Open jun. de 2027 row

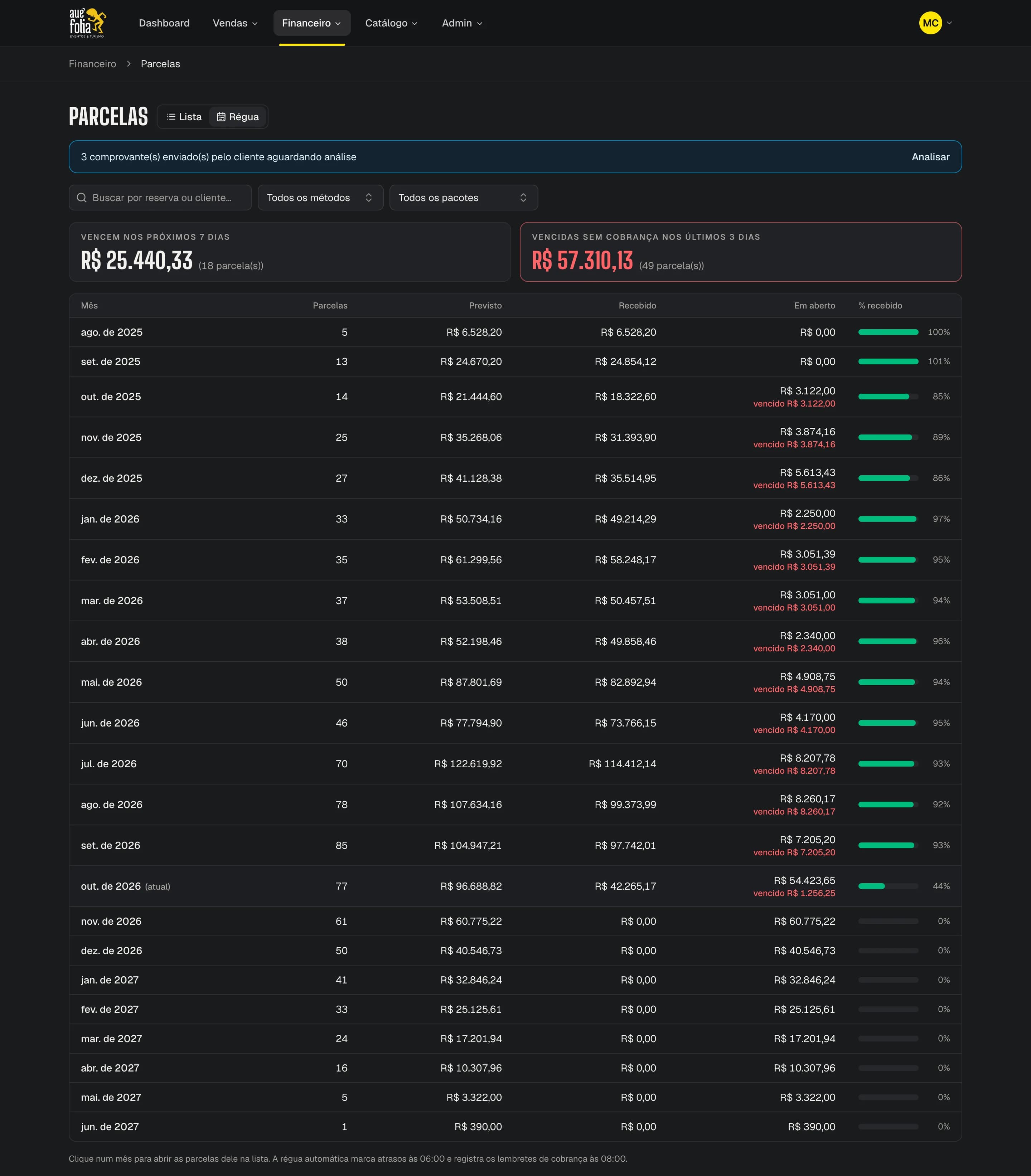(515, 1127)
